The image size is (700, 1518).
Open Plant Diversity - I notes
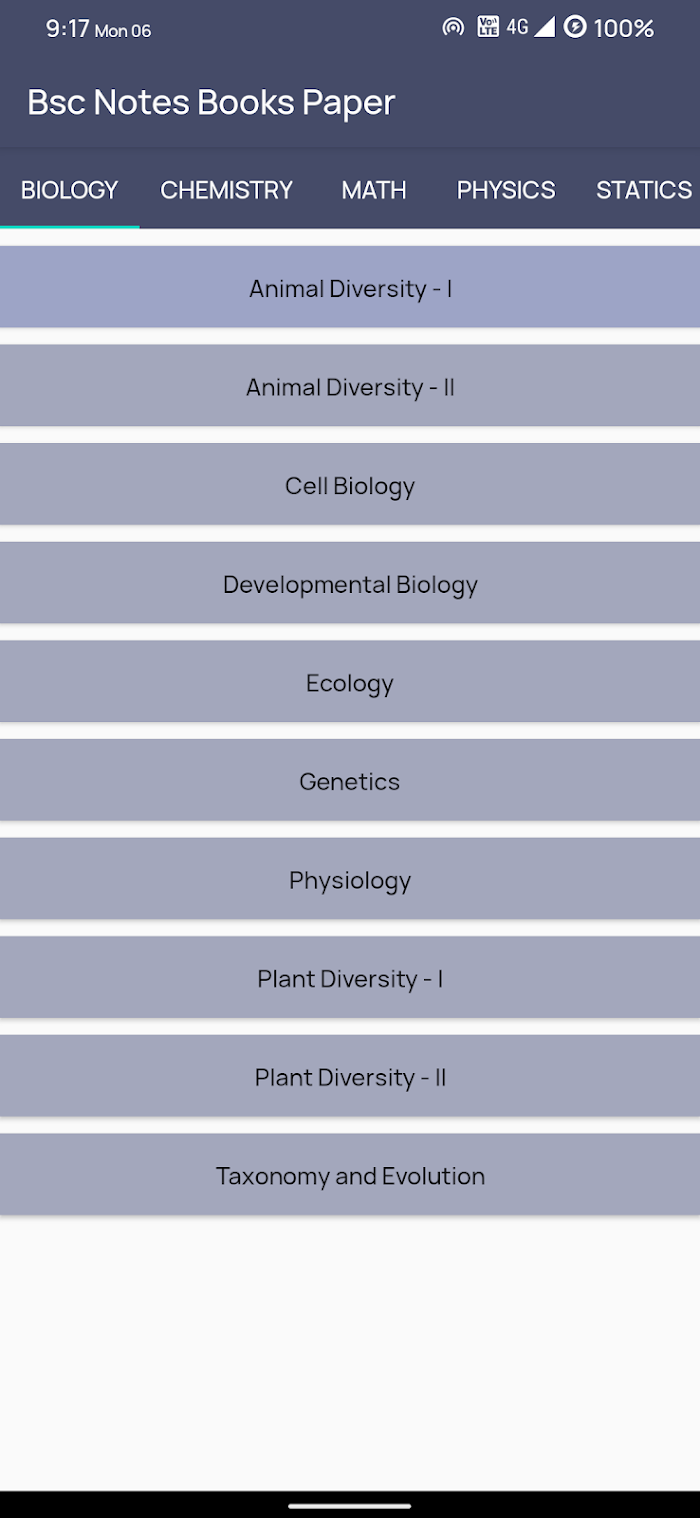(350, 978)
